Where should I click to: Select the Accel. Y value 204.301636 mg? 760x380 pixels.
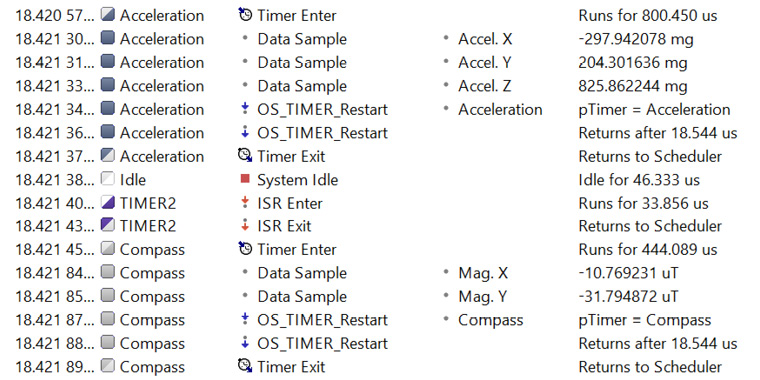tap(633, 63)
